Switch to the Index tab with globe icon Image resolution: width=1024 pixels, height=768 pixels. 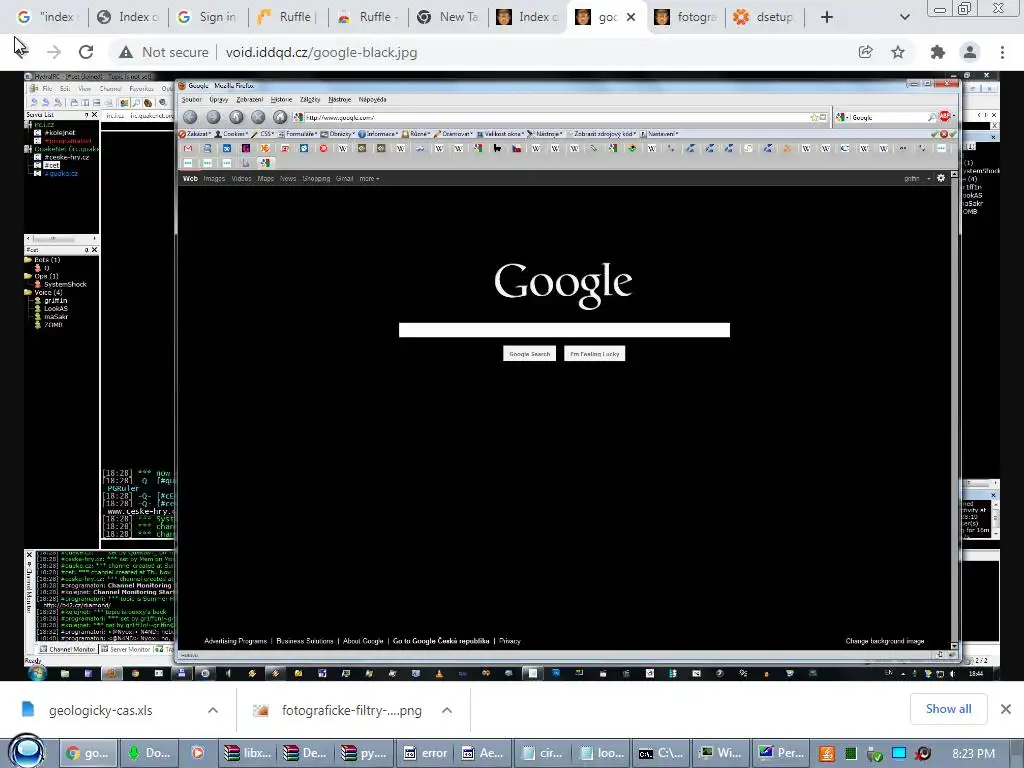128,17
